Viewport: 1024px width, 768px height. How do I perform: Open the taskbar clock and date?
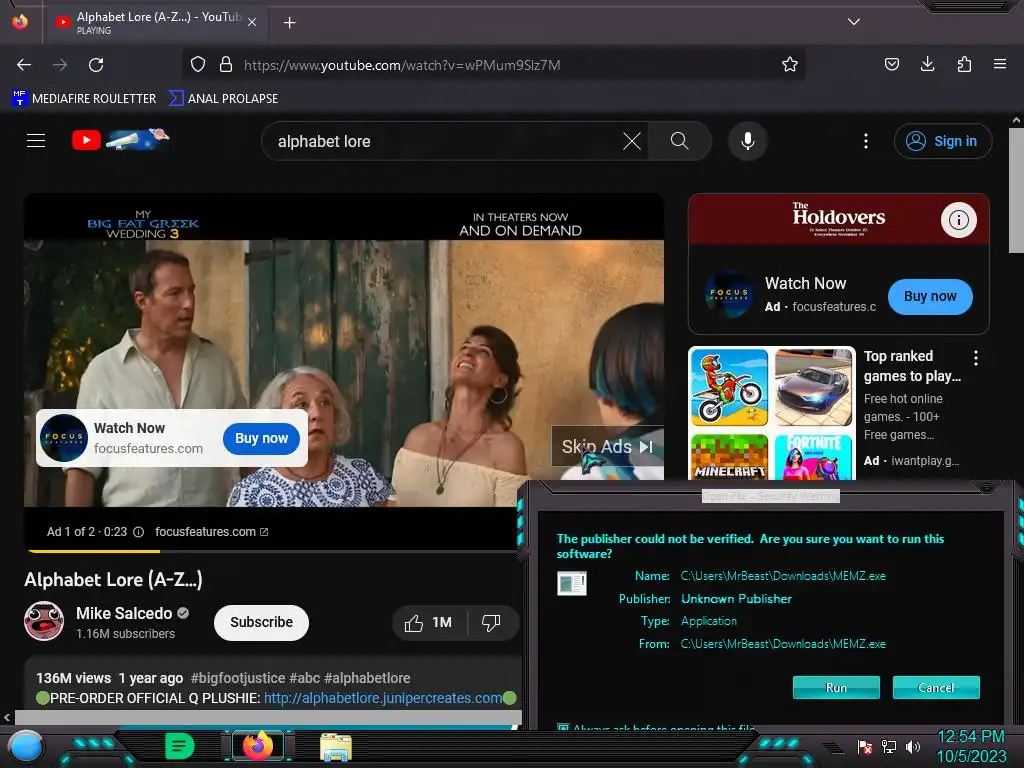(x=971, y=746)
